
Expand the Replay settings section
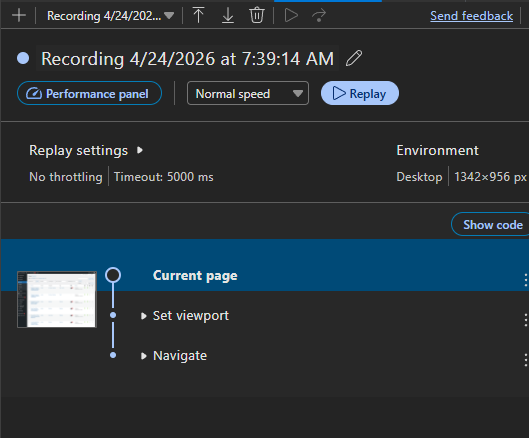[86, 150]
